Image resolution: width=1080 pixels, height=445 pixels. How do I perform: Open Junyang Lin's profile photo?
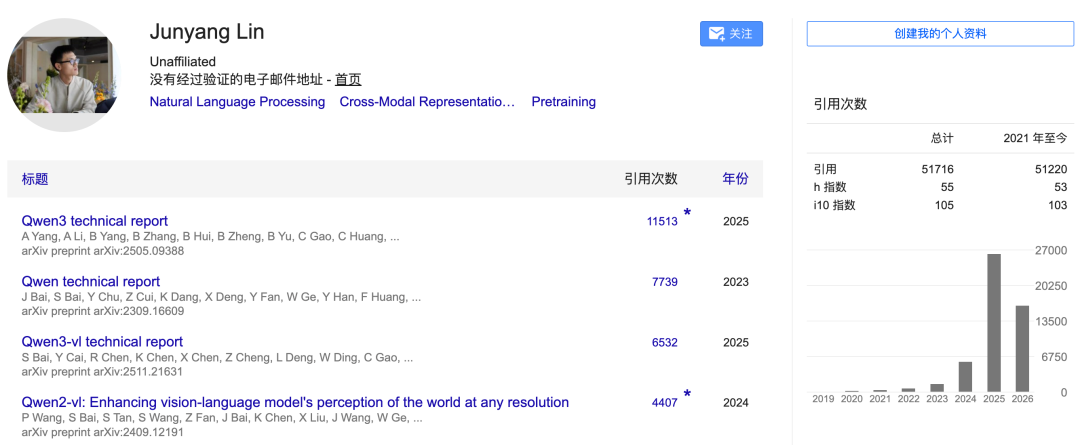click(x=64, y=76)
